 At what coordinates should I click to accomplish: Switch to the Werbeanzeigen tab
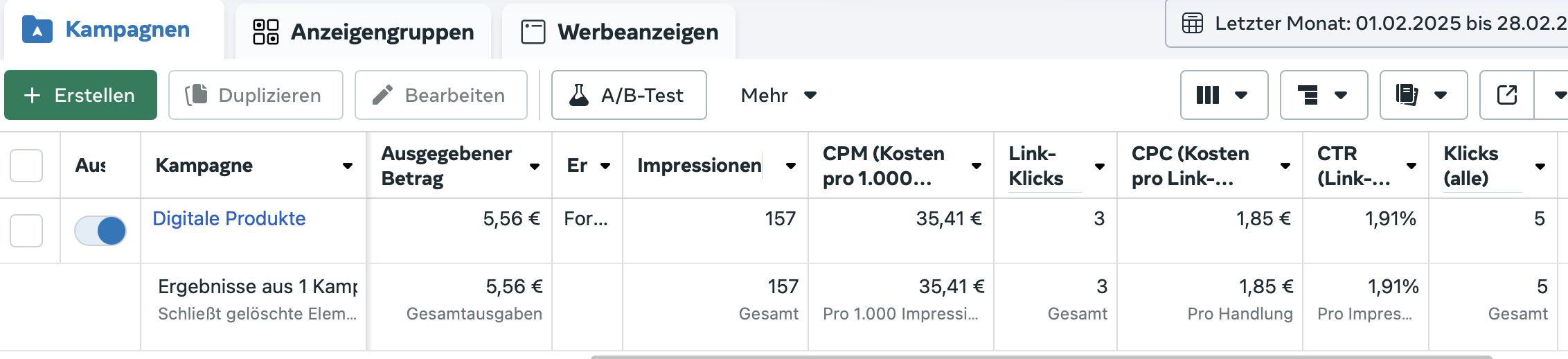pyautogui.click(x=618, y=32)
